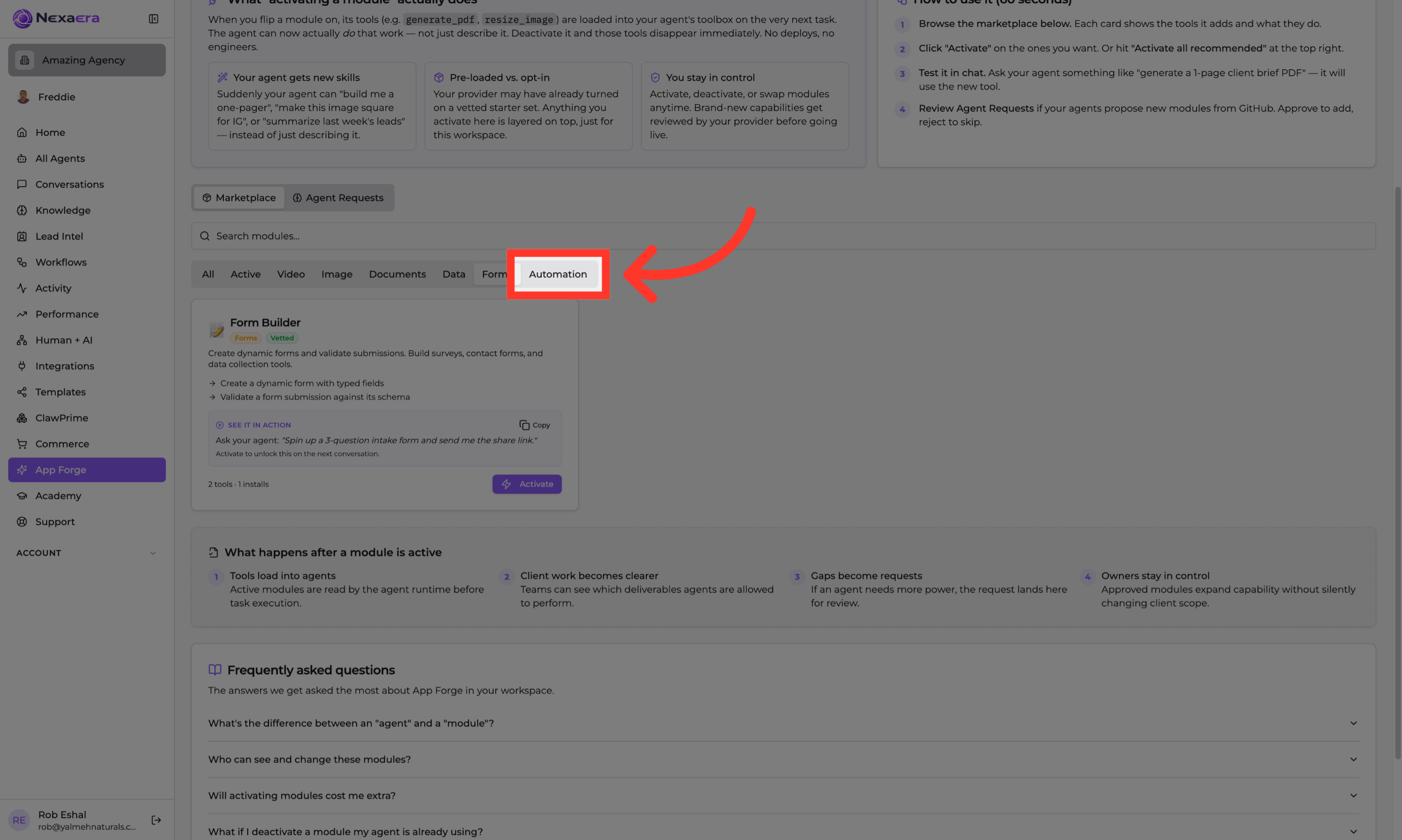1402x840 pixels.
Task: Expand 'Will activating modules cost me extra?'
Action: [783, 796]
